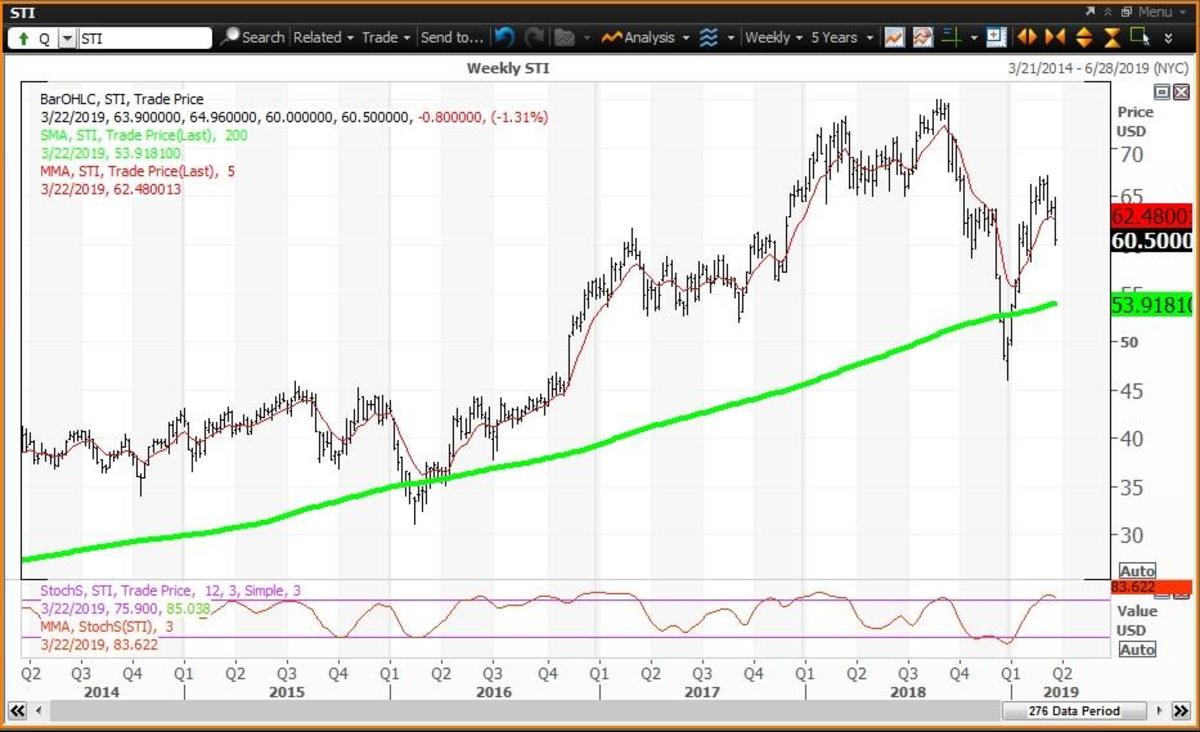
Task: Click the STI symbol input field
Action: [146, 38]
